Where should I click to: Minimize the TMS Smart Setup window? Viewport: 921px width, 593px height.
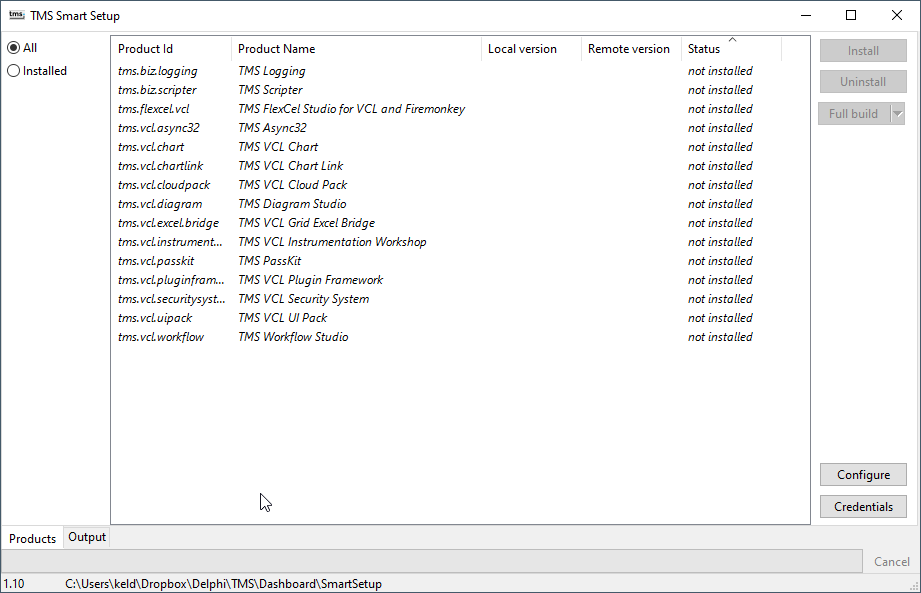(806, 15)
